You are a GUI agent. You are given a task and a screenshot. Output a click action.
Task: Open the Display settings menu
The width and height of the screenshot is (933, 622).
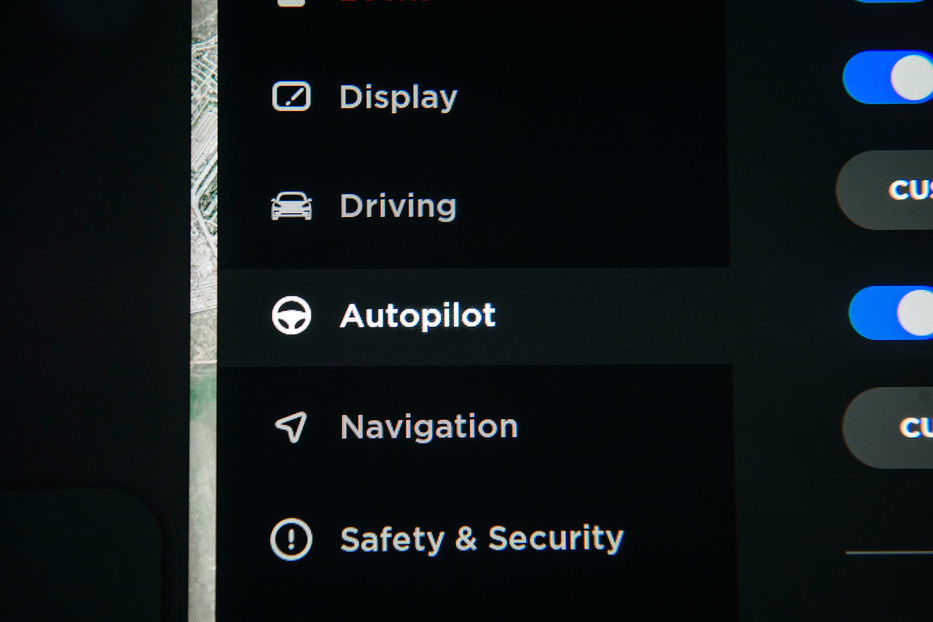[398, 97]
